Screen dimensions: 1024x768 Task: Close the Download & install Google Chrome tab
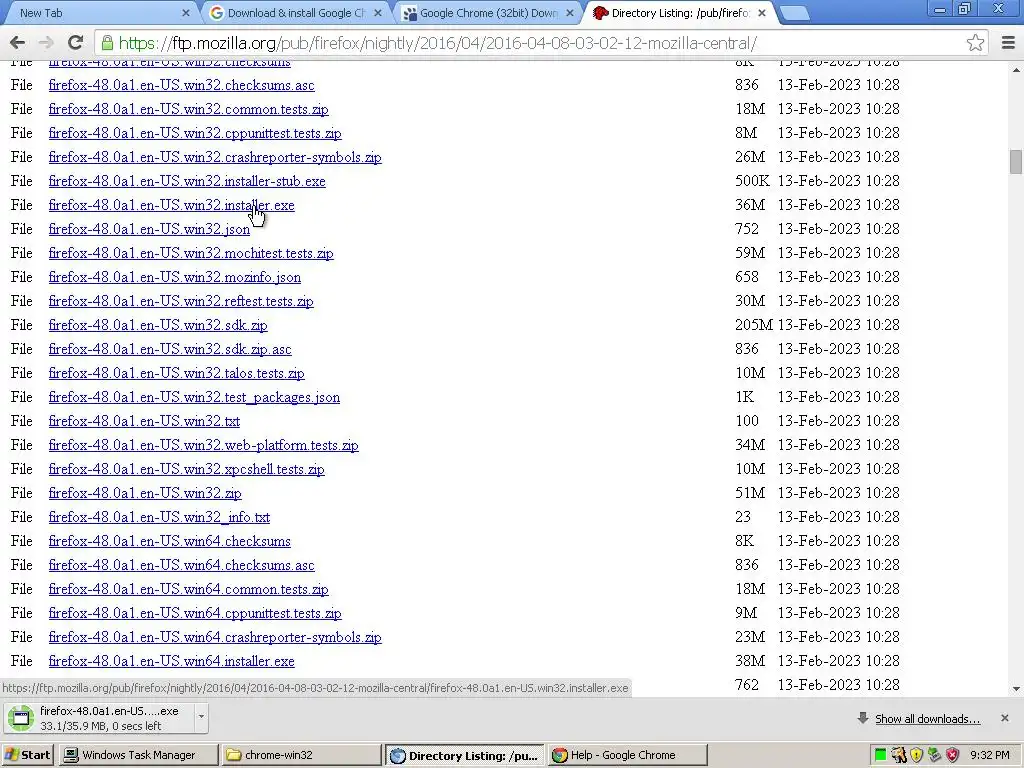click(377, 12)
